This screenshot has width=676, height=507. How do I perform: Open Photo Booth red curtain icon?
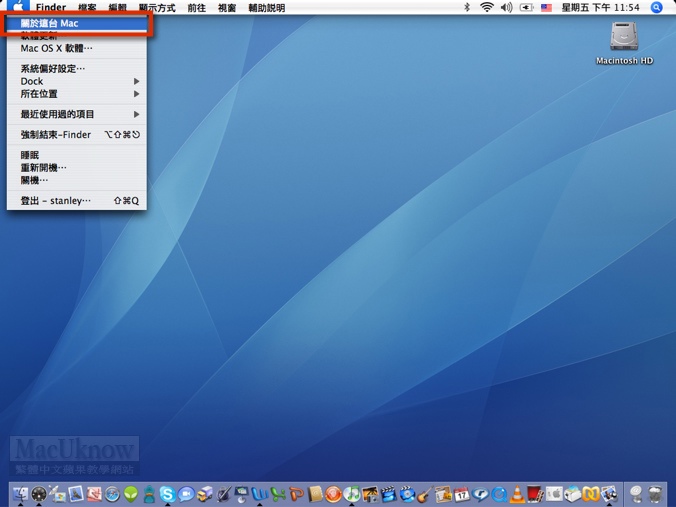(x=535, y=494)
